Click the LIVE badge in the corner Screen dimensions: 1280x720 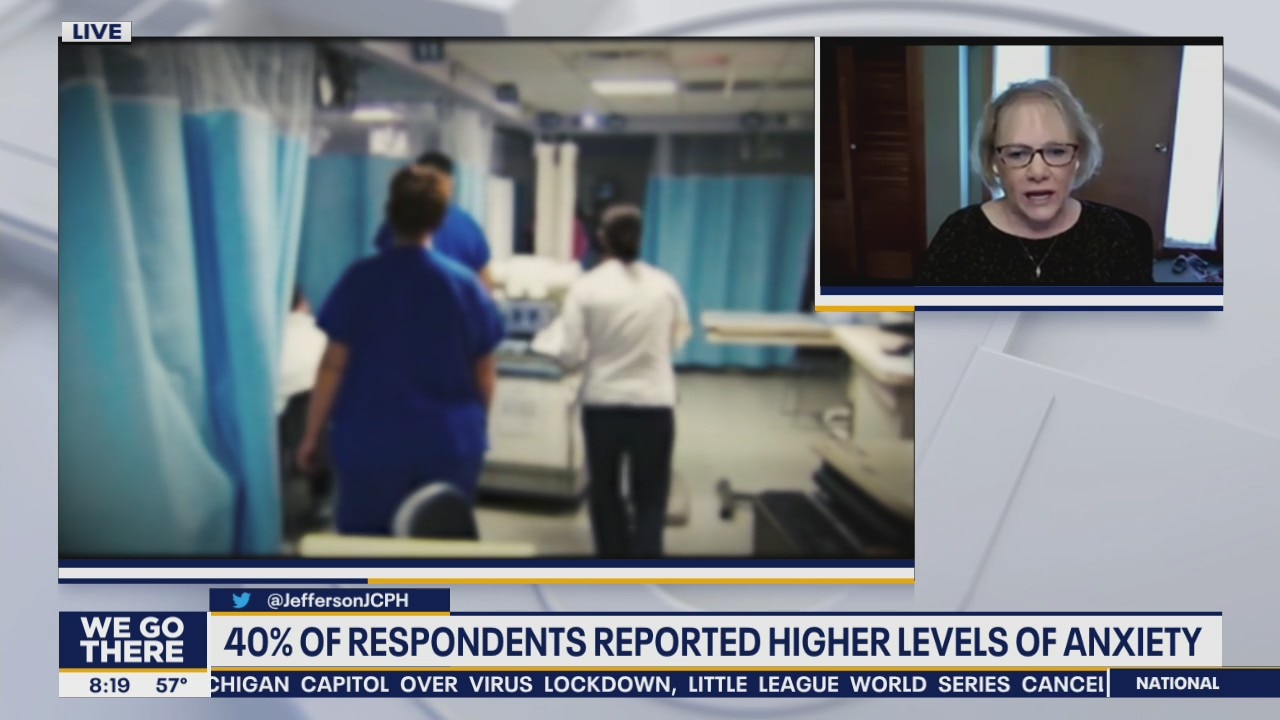(96, 32)
